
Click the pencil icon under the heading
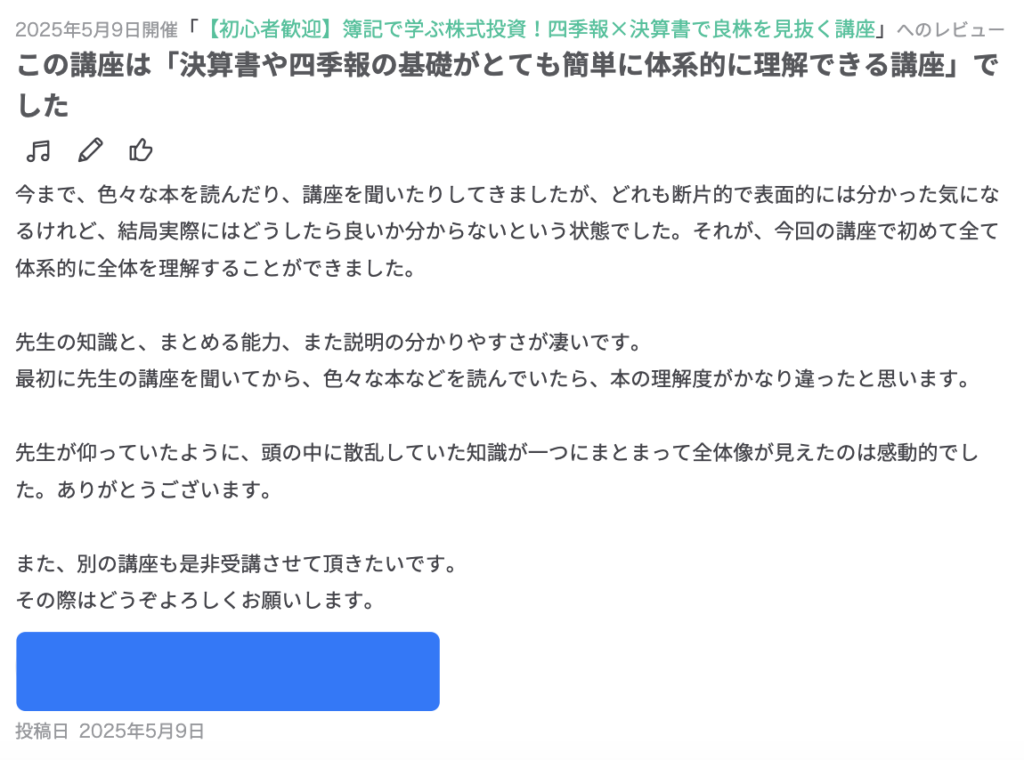tap(90, 151)
